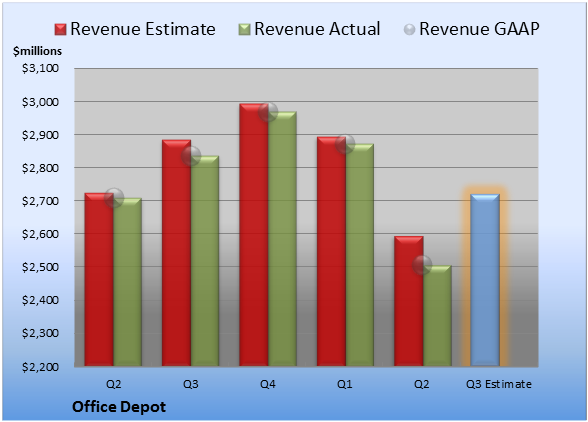Select the red Q4 Revenue Estimate bar
588x422 pixels.
pos(254,235)
